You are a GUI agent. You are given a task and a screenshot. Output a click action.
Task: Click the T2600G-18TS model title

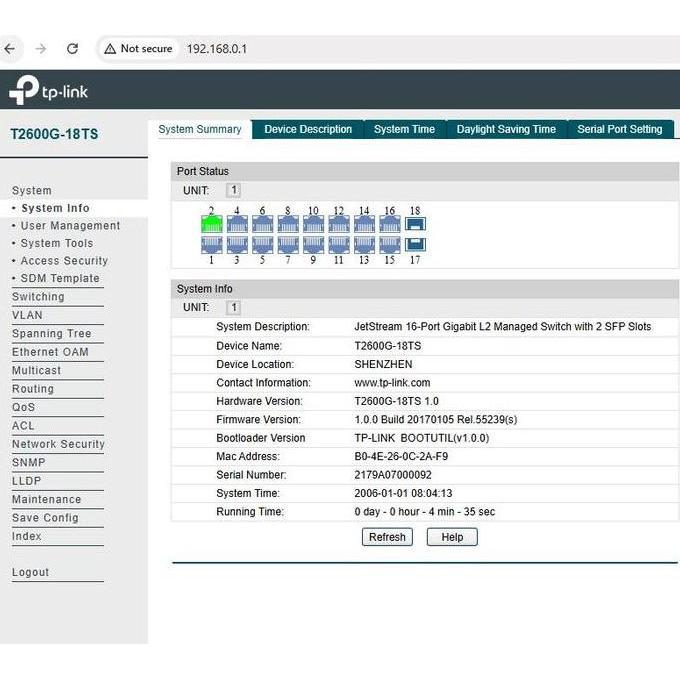(x=54, y=134)
